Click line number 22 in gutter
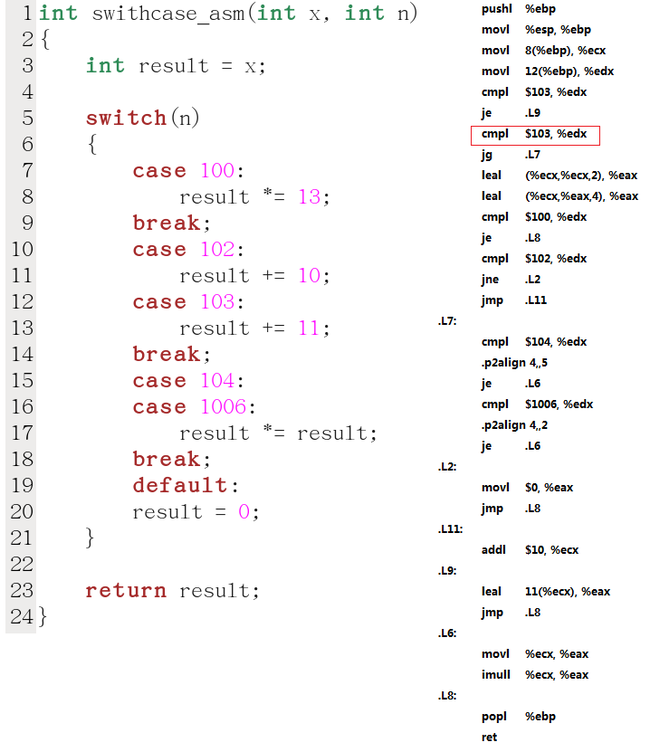 pyautogui.click(x=22, y=564)
